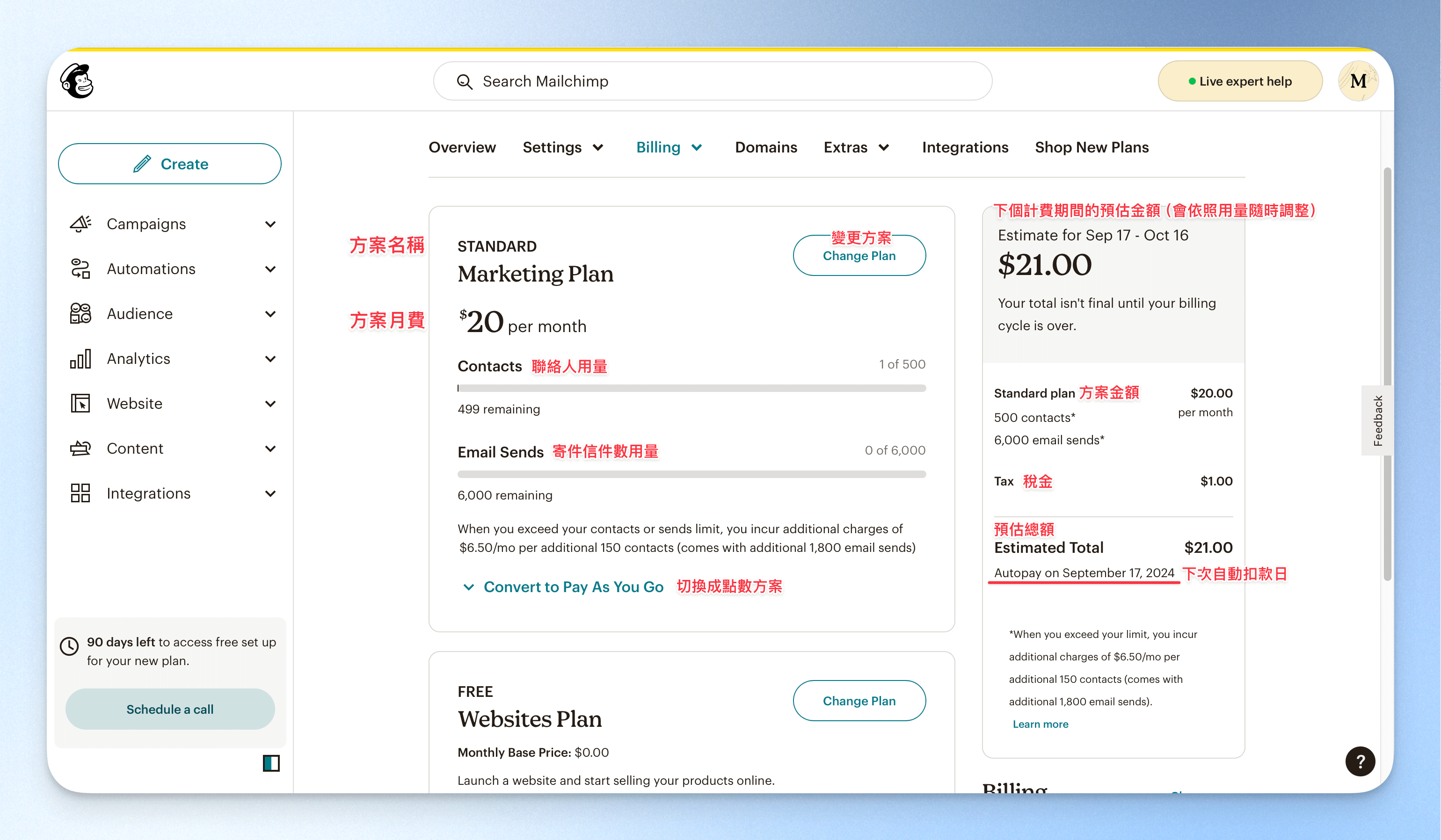Click the Mailchimp Freddie logo
The width and height of the screenshot is (1441, 840).
coord(77,81)
